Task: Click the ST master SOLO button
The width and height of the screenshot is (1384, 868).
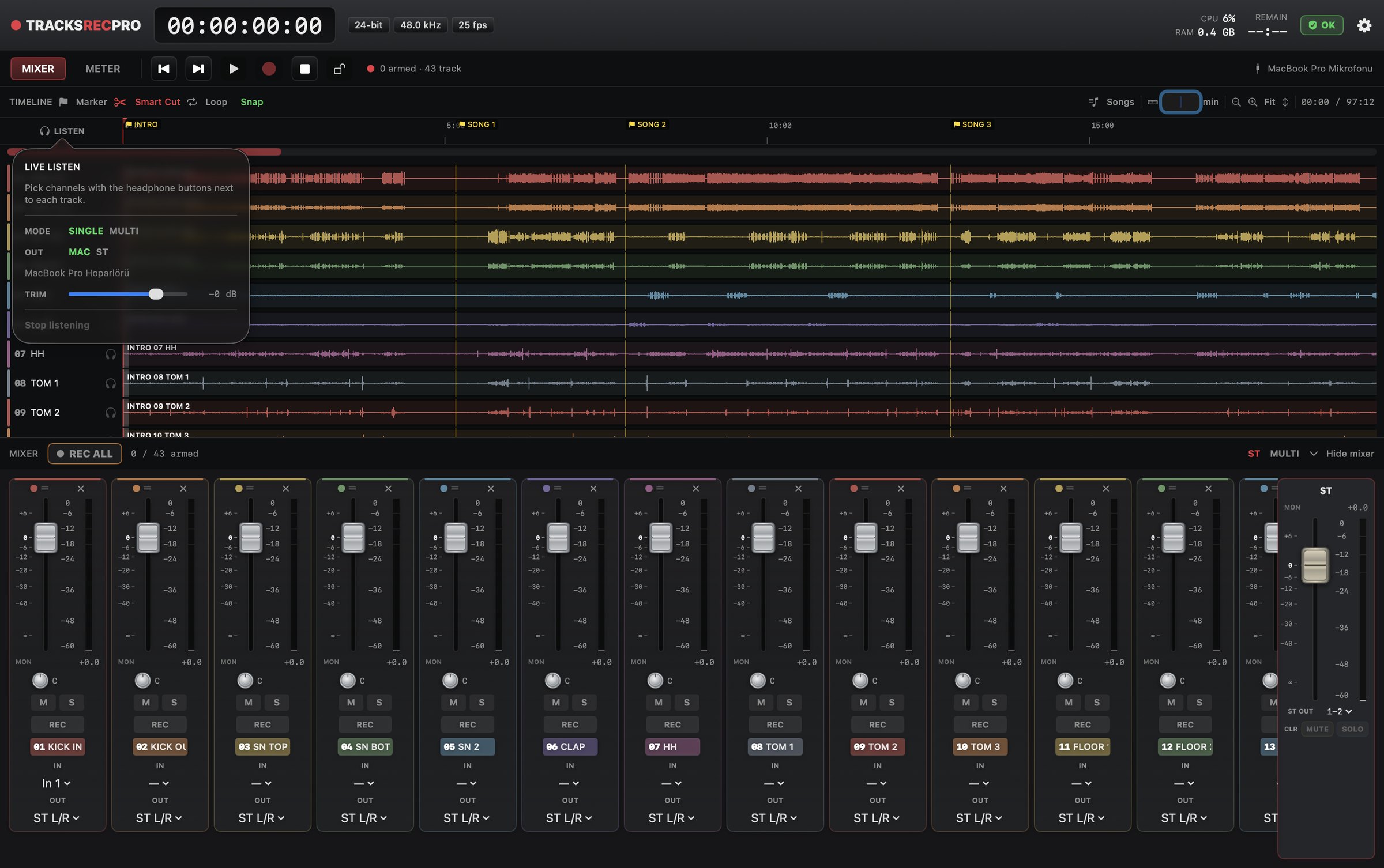Action: click(1352, 729)
